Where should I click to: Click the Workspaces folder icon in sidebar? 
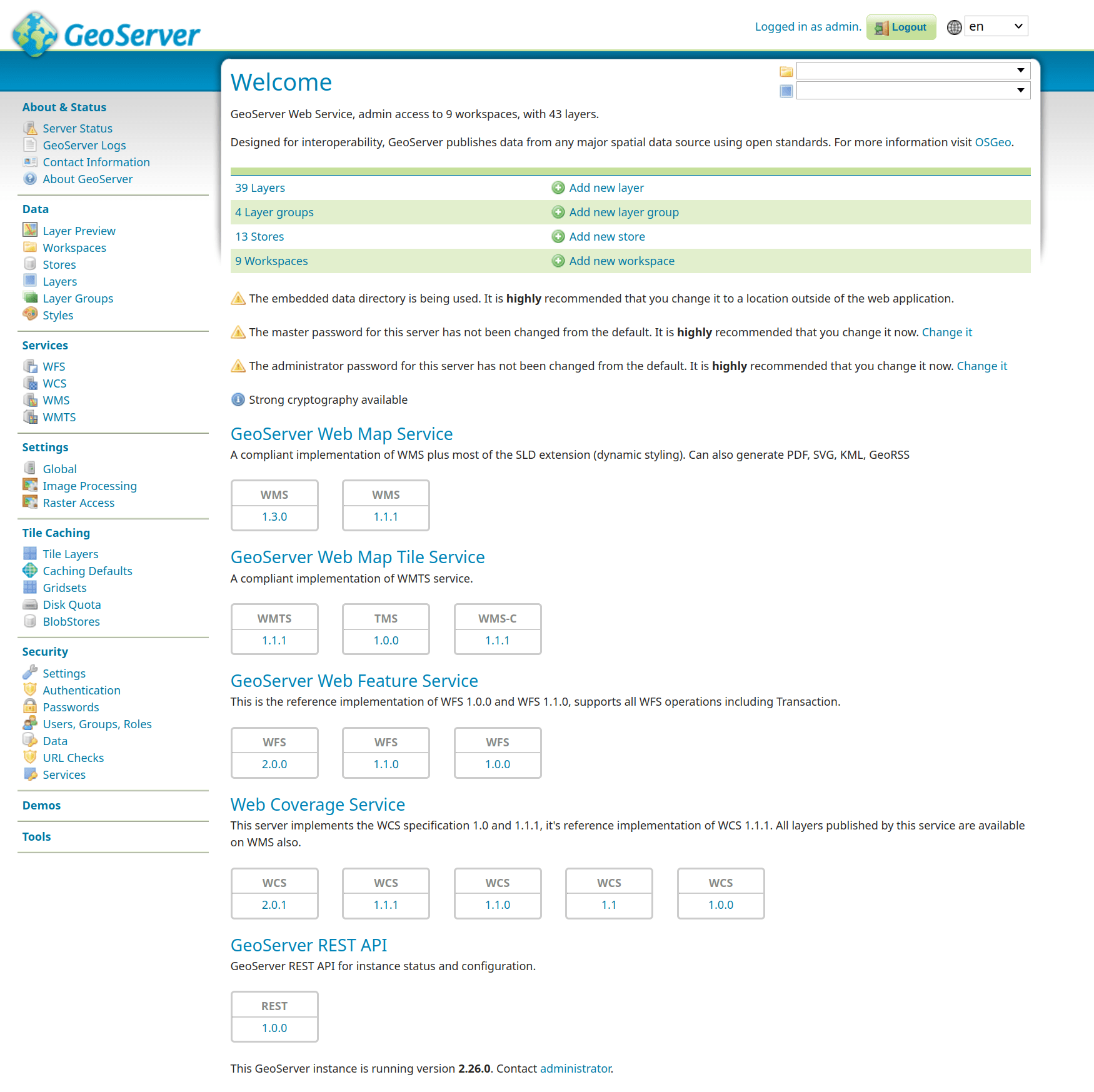click(x=30, y=247)
